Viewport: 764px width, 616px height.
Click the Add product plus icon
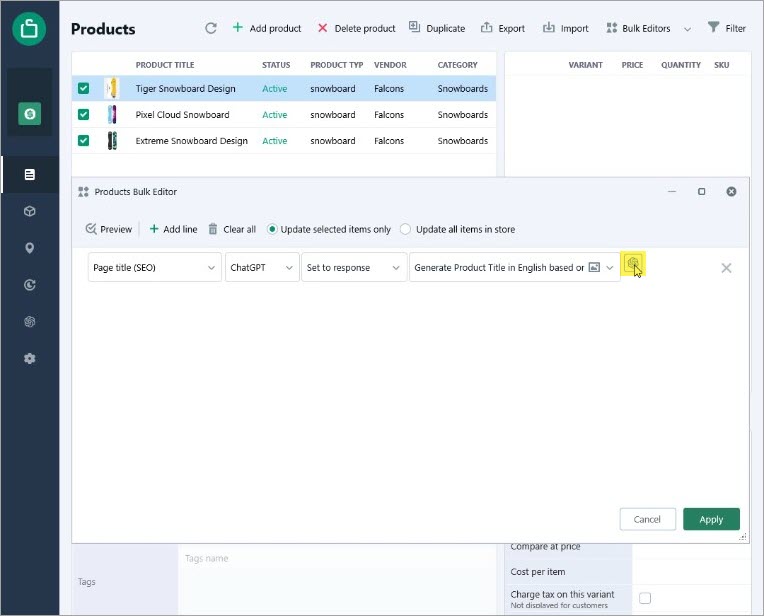click(x=237, y=27)
